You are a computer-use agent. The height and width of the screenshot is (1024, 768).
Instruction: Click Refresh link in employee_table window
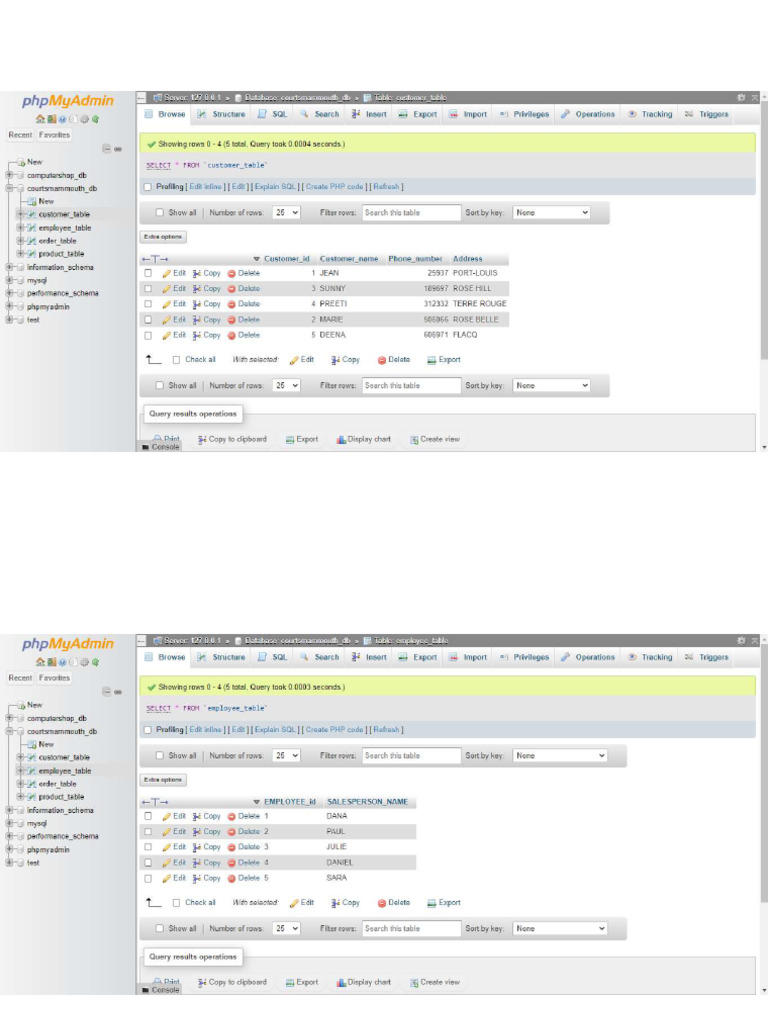(x=386, y=730)
